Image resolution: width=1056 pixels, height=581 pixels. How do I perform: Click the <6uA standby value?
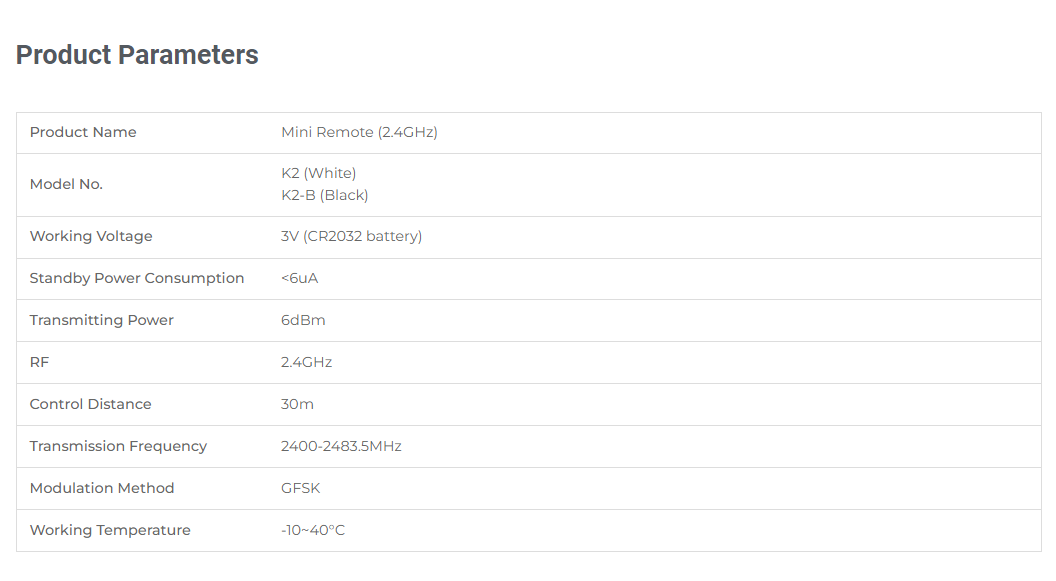300,278
